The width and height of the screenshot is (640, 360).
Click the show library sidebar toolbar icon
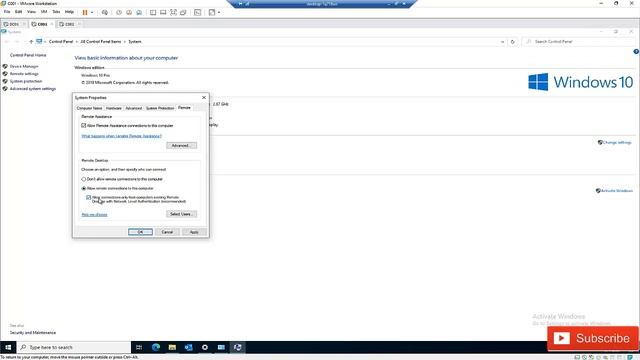click(x=153, y=12)
